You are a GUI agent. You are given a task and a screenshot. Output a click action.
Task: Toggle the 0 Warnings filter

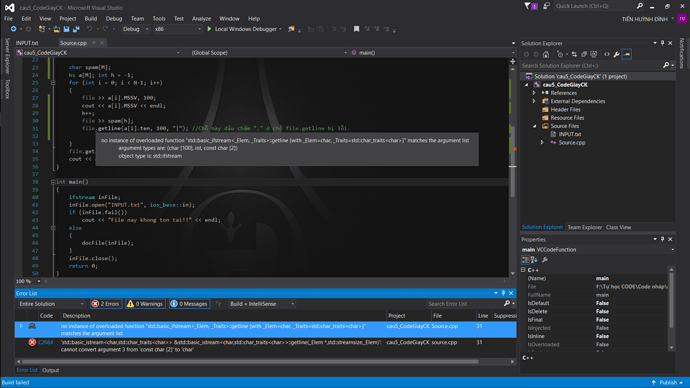[145, 304]
